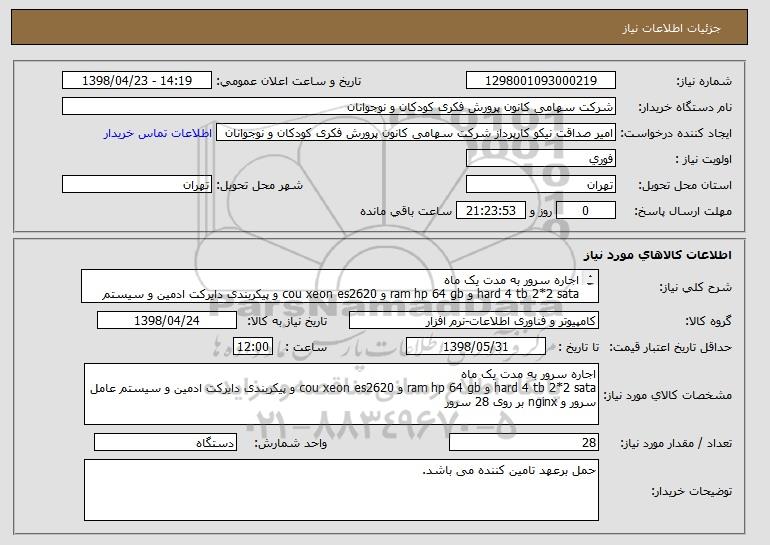The height and width of the screenshot is (545, 770).
Task: Click the label واحد شمارش
Action: [x=291, y=443]
